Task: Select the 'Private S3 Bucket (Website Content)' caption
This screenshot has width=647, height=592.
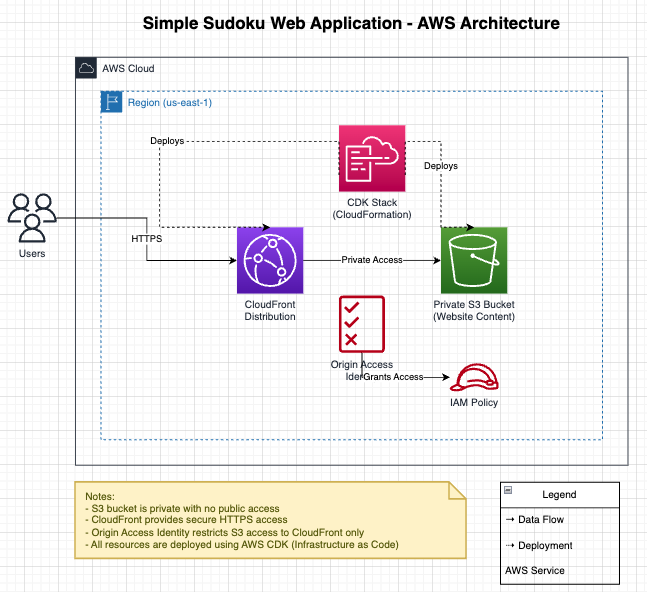Action: point(474,310)
